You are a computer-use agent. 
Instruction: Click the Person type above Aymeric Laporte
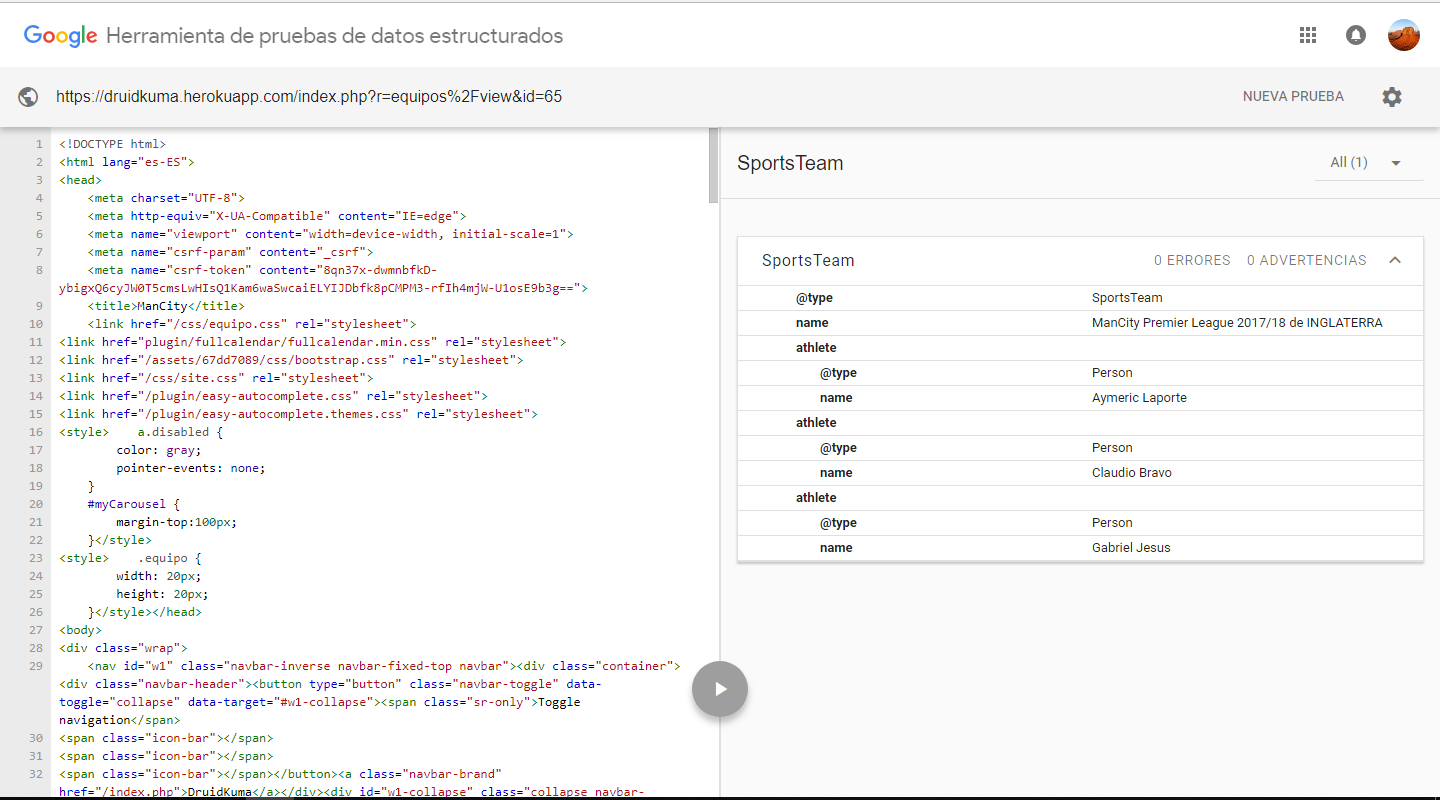tap(1112, 373)
